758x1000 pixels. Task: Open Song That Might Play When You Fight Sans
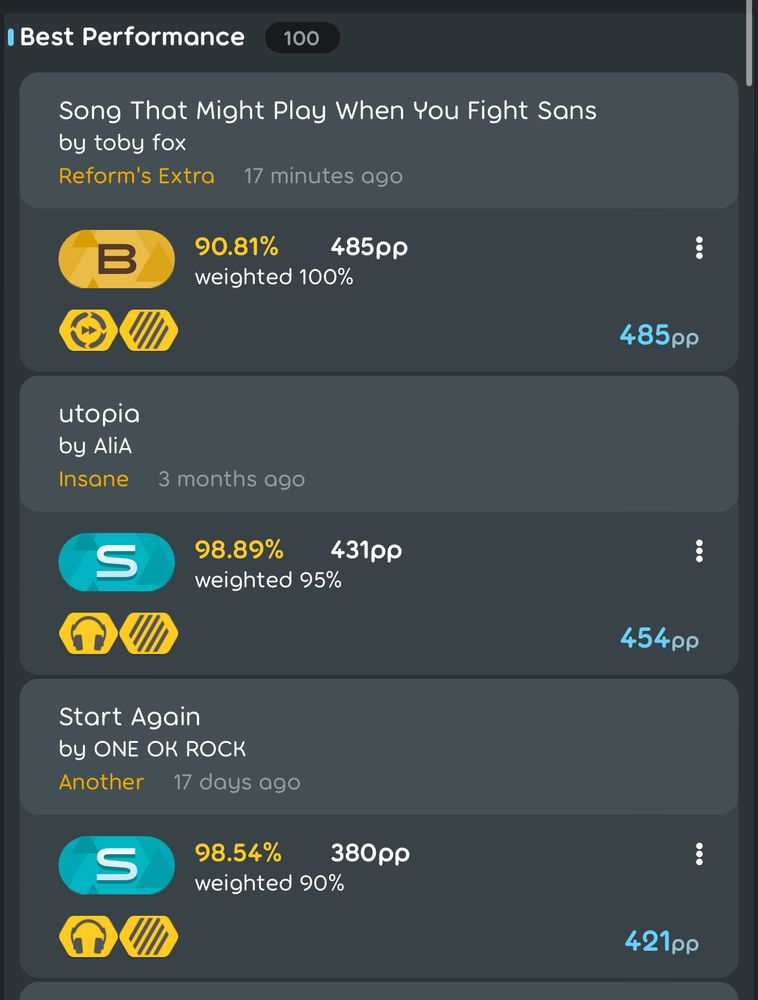pos(328,111)
